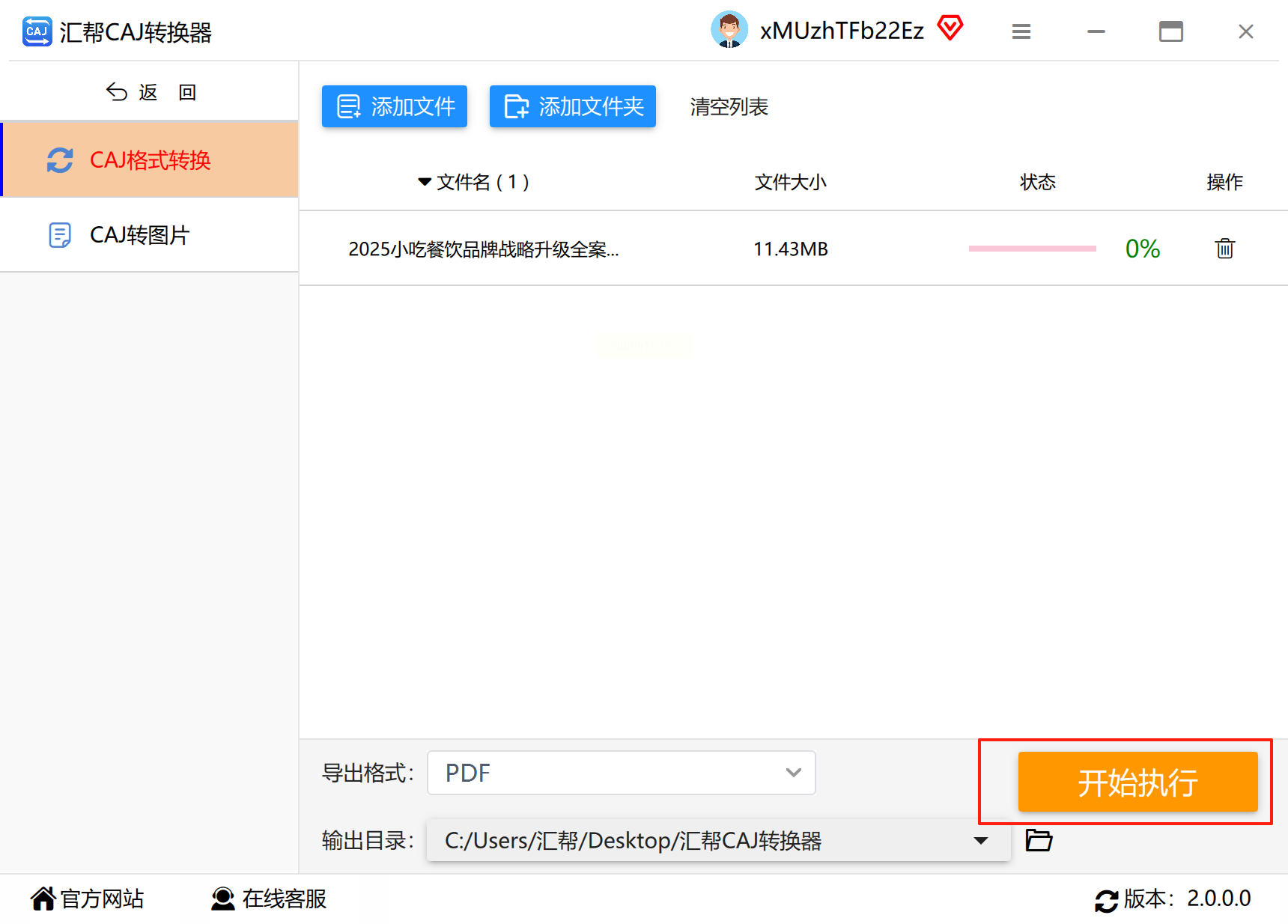Click the red VIP diamond badge
This screenshot has height=924, width=1288.
point(950,28)
